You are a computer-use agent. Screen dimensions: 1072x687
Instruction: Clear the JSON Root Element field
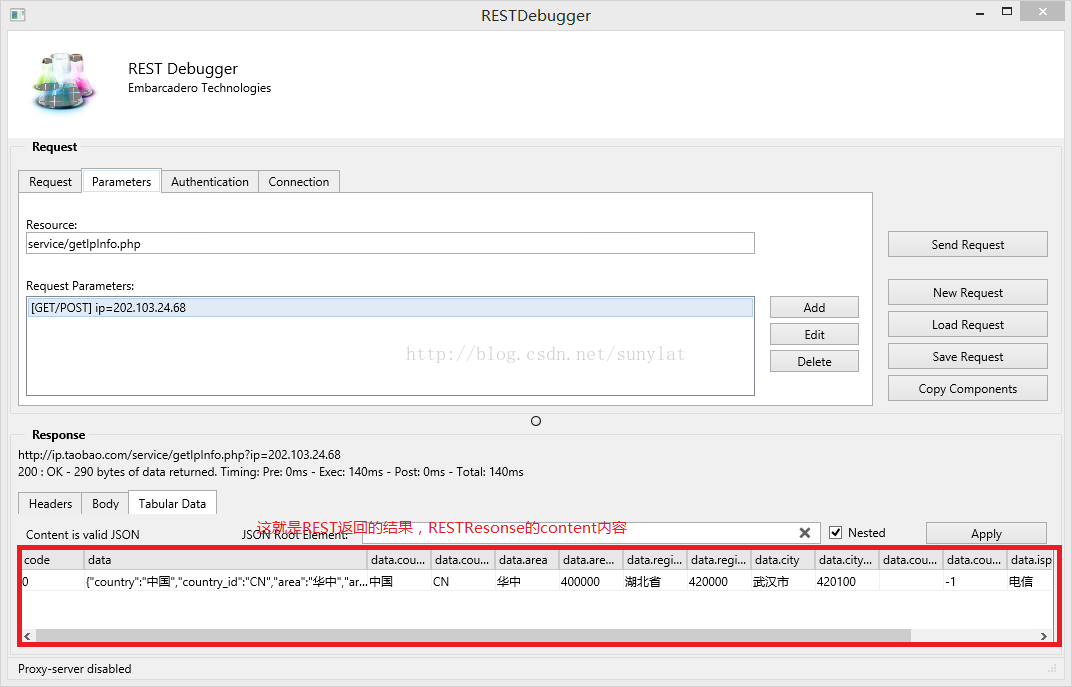click(x=805, y=533)
